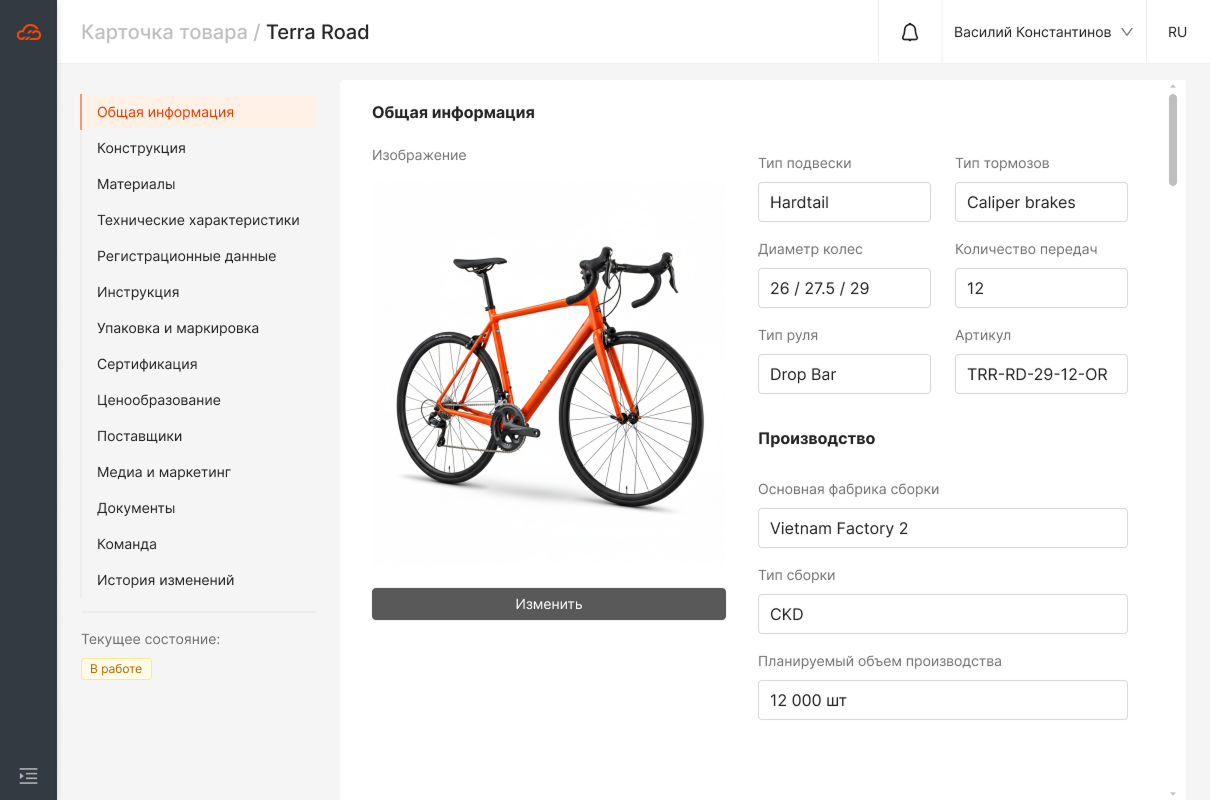Viewport: 1210px width, 800px height.
Task: Click the В работе status badge
Action: pos(116,669)
